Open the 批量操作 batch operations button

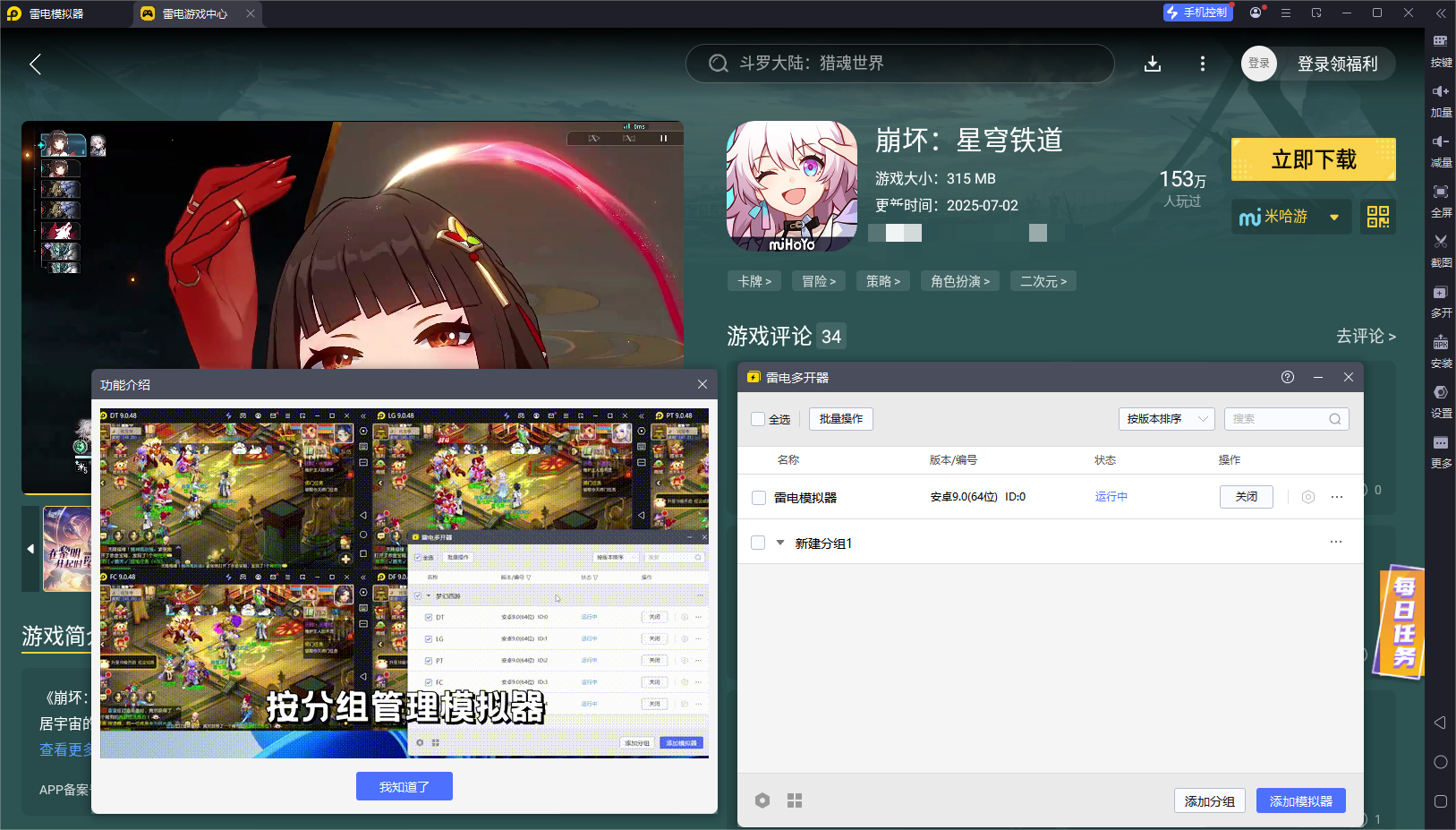click(841, 419)
